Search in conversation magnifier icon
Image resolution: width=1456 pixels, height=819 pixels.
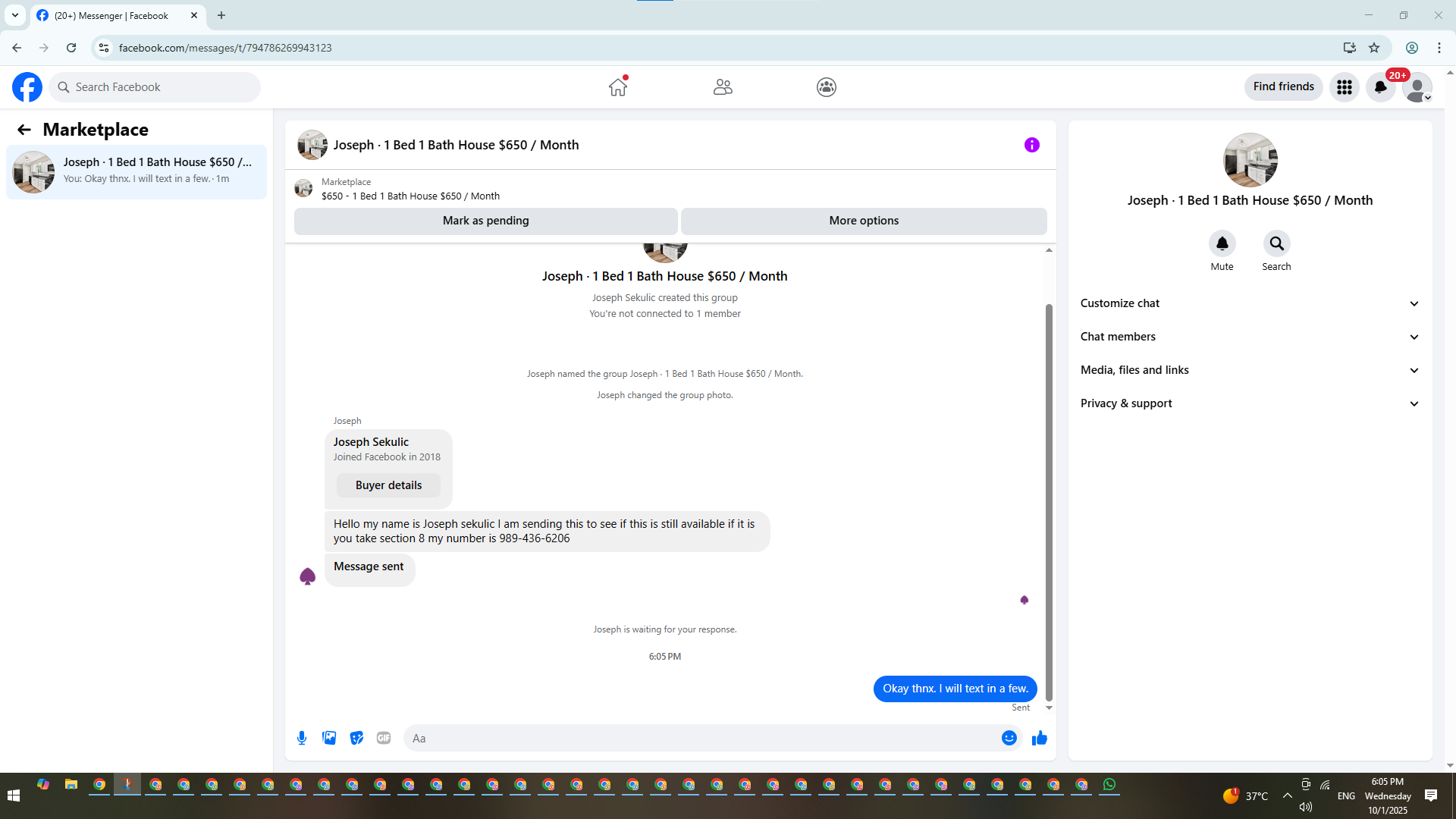click(1277, 243)
